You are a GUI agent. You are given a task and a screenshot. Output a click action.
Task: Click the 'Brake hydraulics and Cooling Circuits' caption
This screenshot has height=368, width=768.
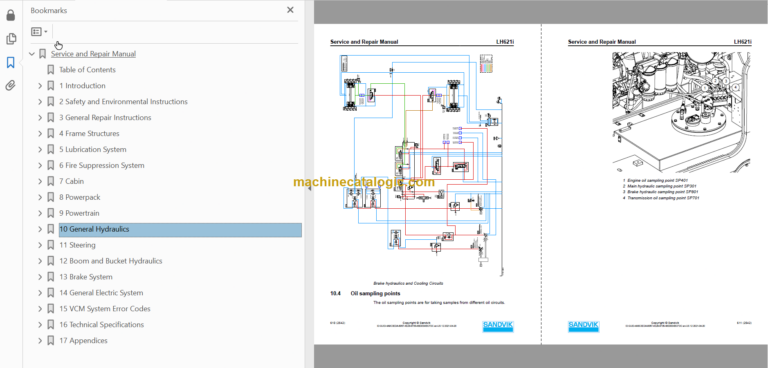(x=408, y=283)
